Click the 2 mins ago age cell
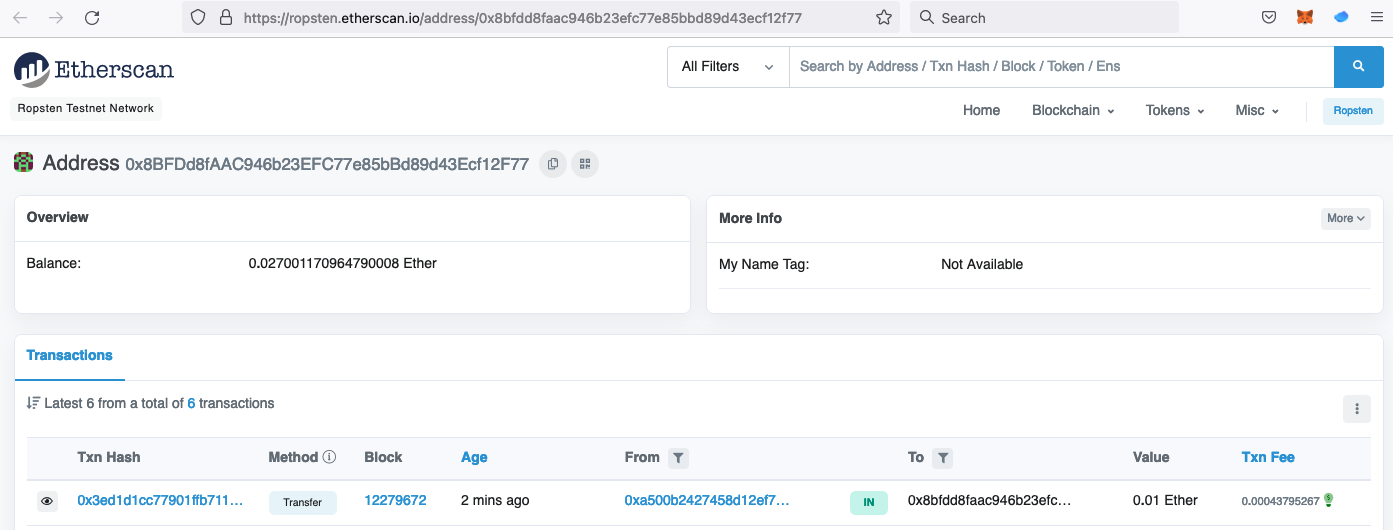Image resolution: width=1393 pixels, height=530 pixels. click(495, 500)
